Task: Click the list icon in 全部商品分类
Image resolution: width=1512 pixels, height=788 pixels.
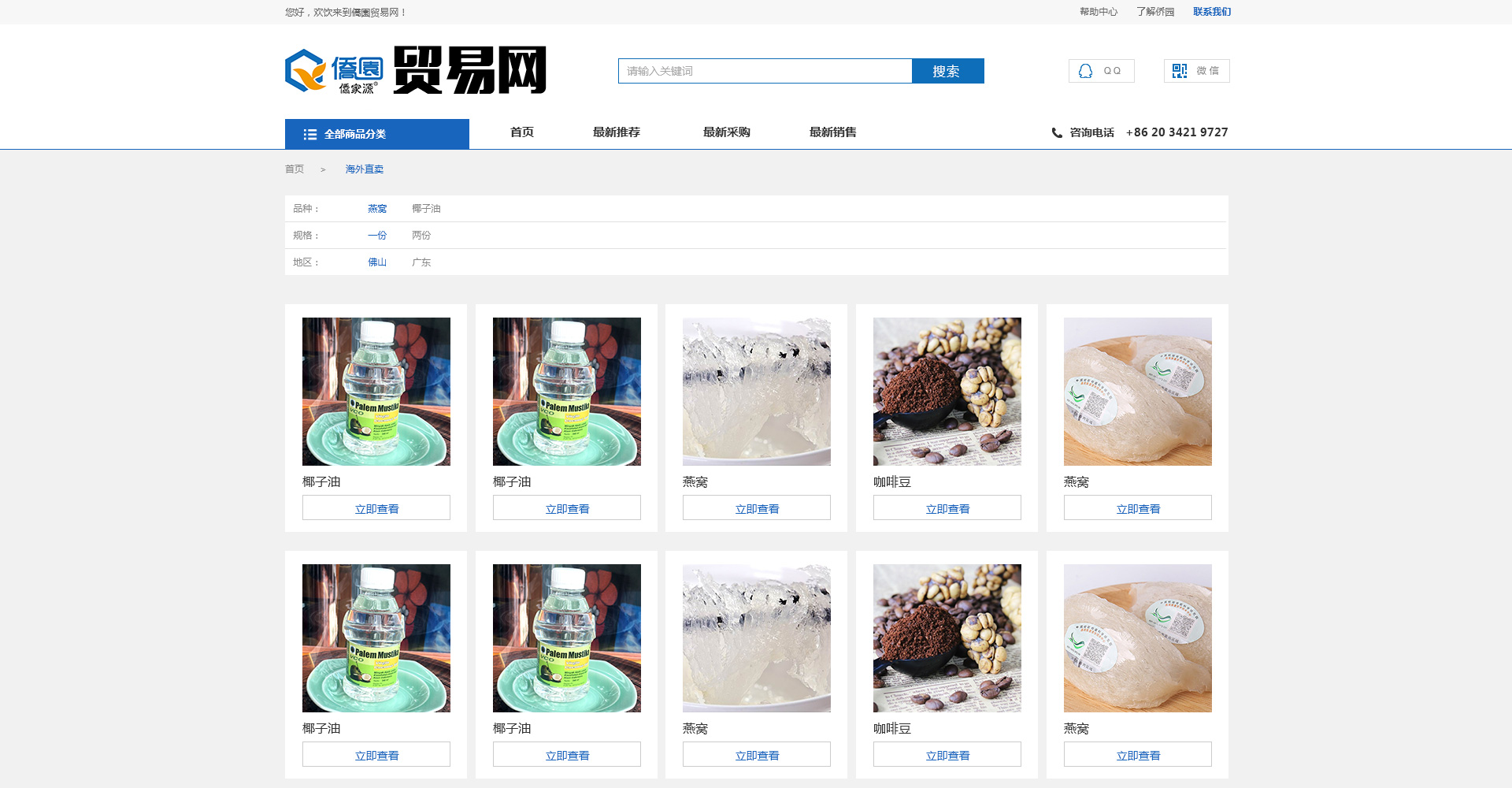Action: click(x=310, y=135)
